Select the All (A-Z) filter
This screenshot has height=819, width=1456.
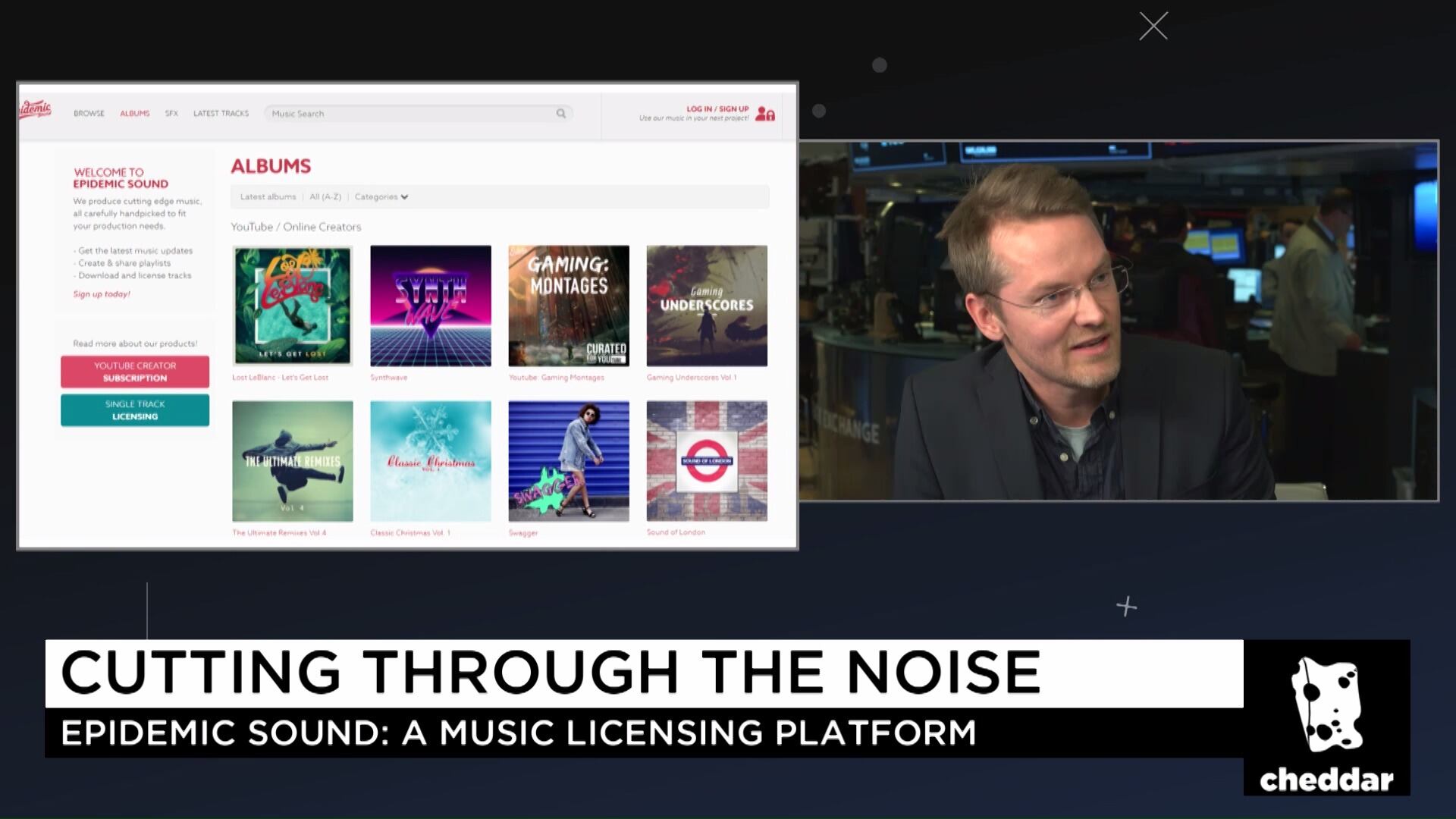325,197
